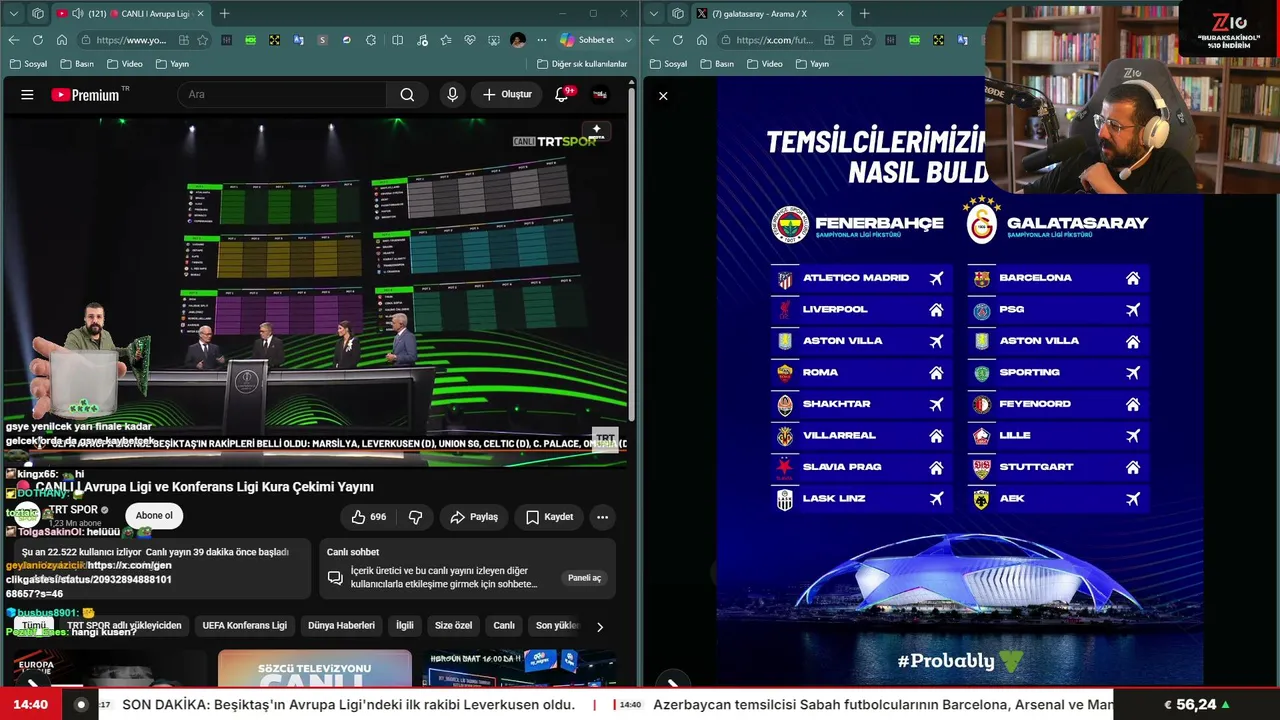The width and height of the screenshot is (1280, 720).
Task: Share video with Paylaş button
Action: click(x=474, y=517)
